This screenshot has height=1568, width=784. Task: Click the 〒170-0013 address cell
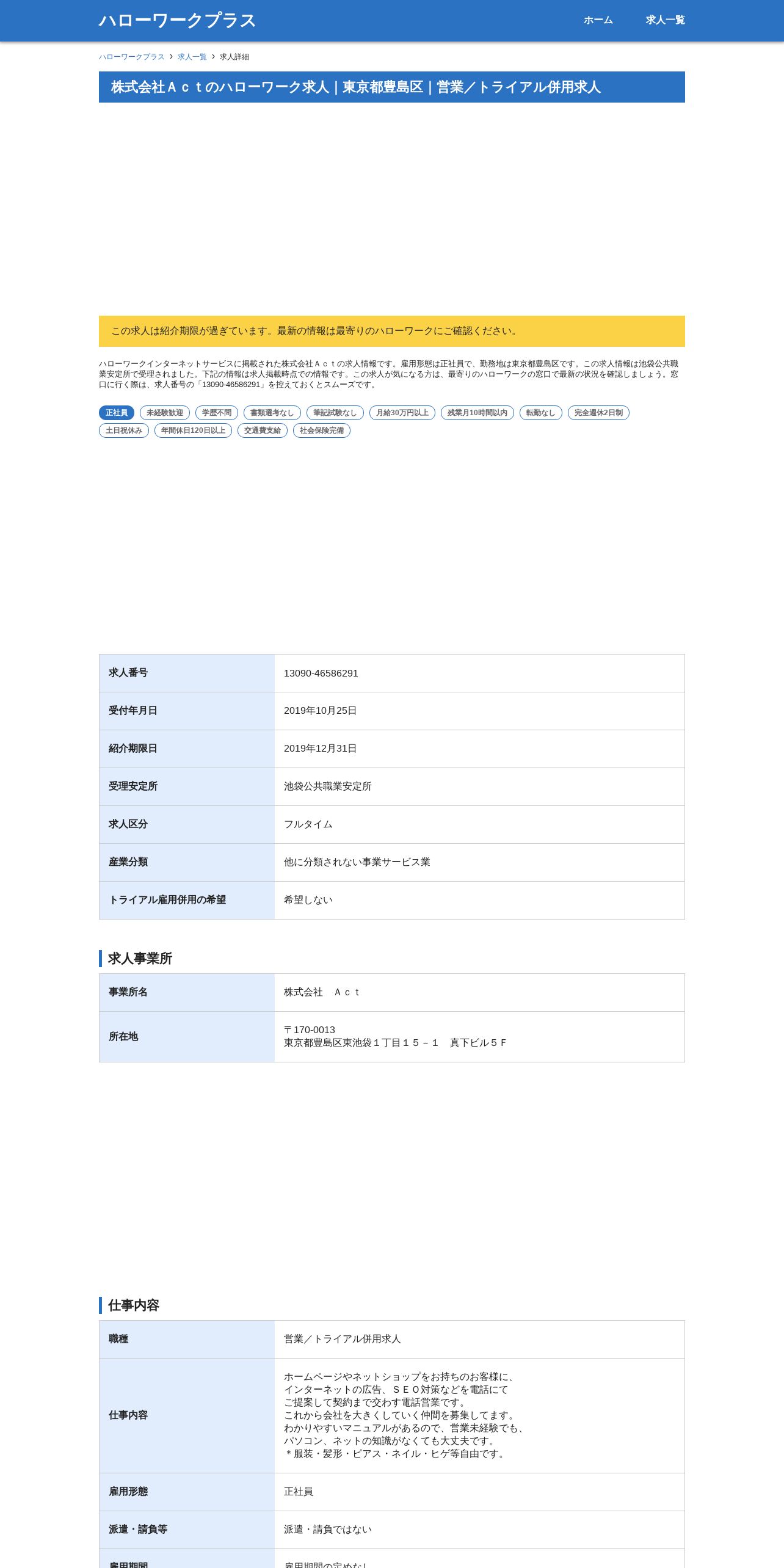[479, 1037]
